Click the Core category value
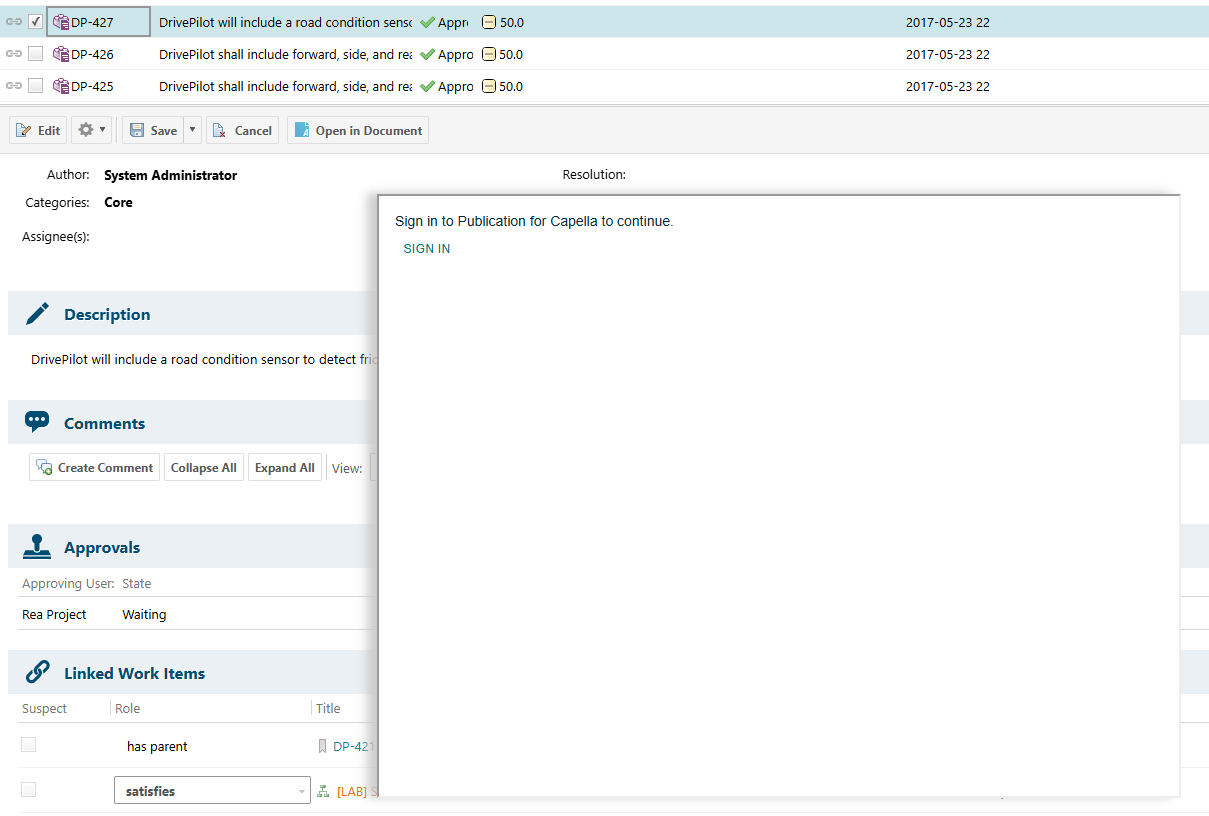Screen dimensions: 1209x816 [118, 202]
